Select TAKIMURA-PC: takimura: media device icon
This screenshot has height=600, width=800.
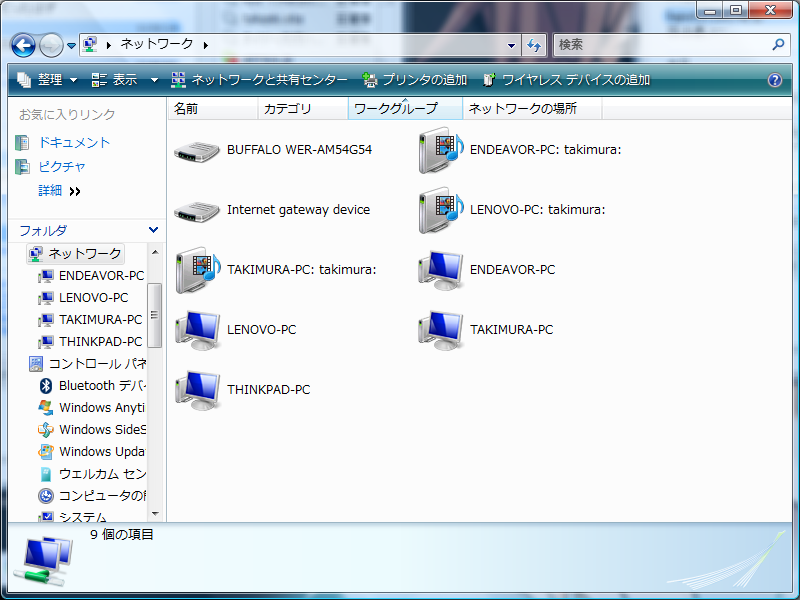(x=198, y=270)
